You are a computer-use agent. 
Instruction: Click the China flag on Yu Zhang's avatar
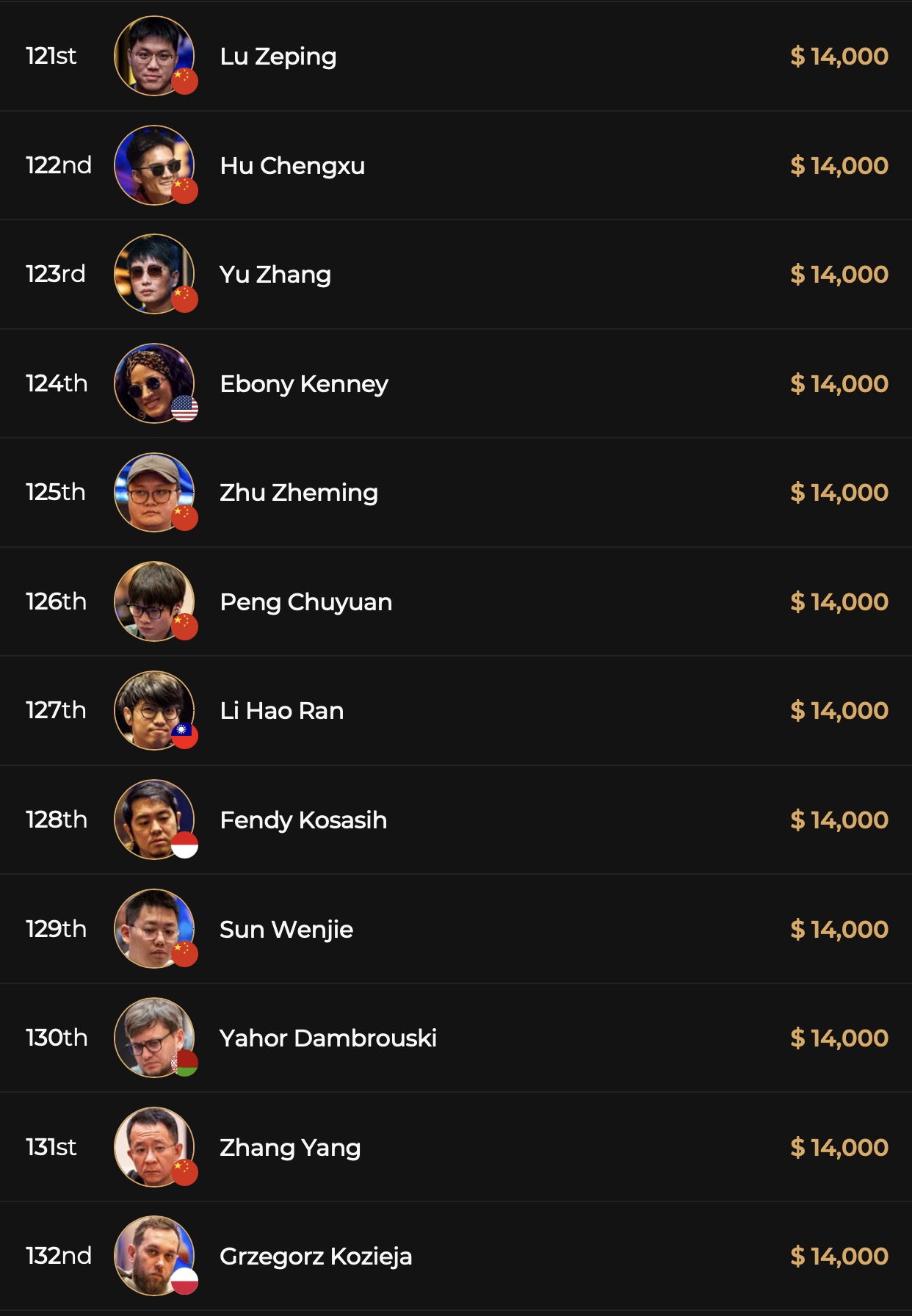184,299
